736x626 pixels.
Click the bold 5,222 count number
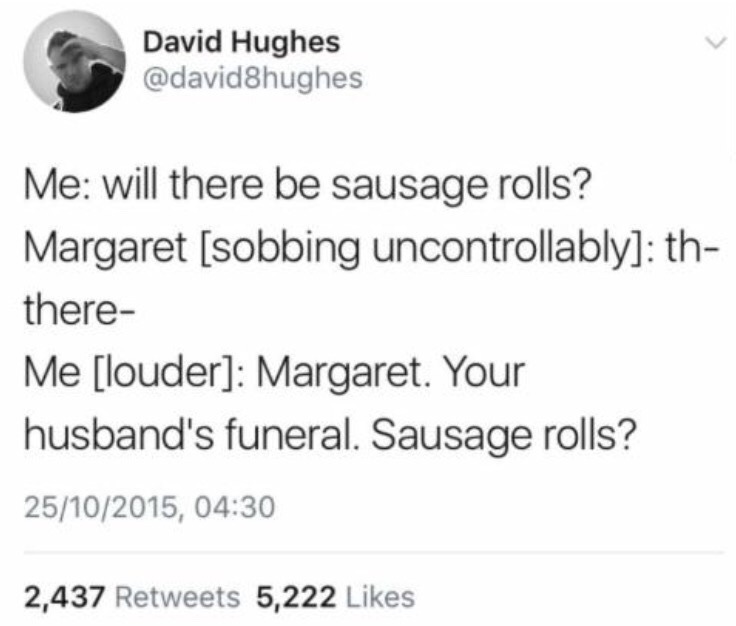tap(296, 597)
